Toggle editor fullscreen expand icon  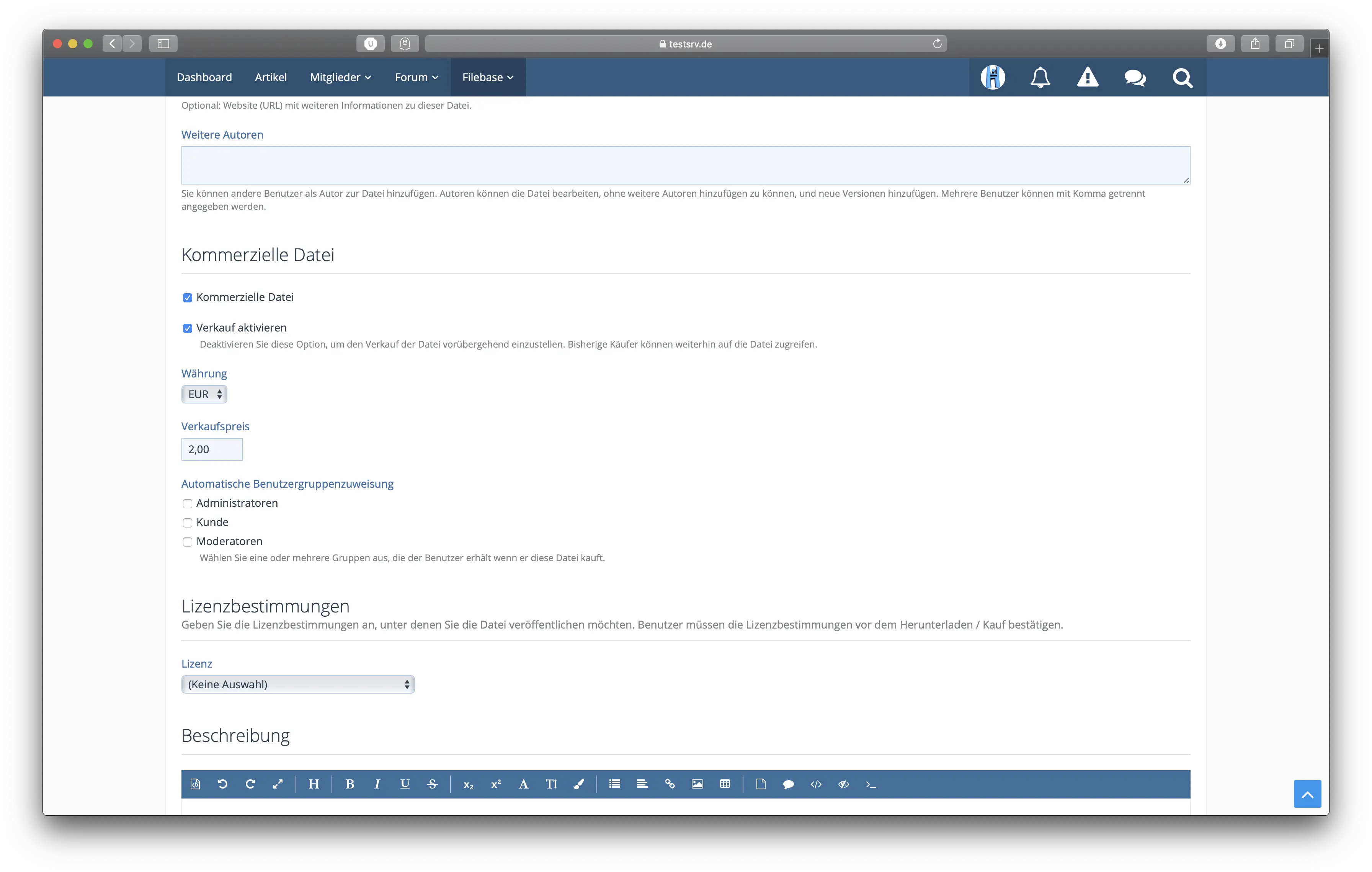[x=278, y=784]
